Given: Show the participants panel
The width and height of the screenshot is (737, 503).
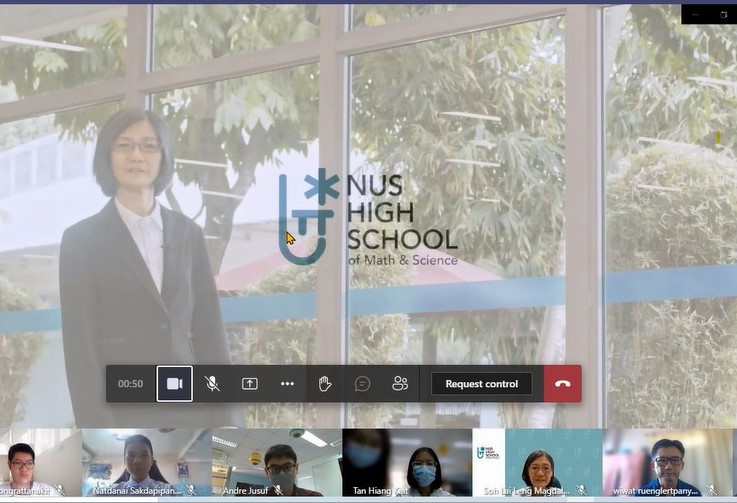Looking at the screenshot, I should 400,384.
